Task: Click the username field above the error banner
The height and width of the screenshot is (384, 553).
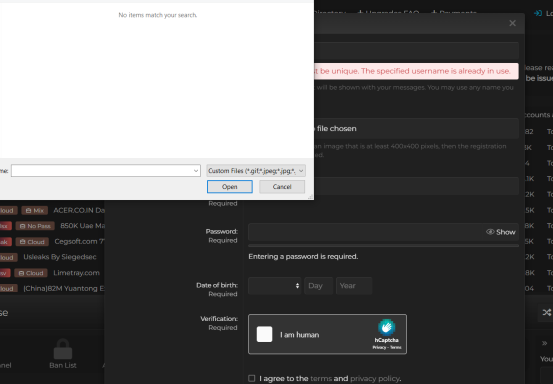Action: pos(416,50)
